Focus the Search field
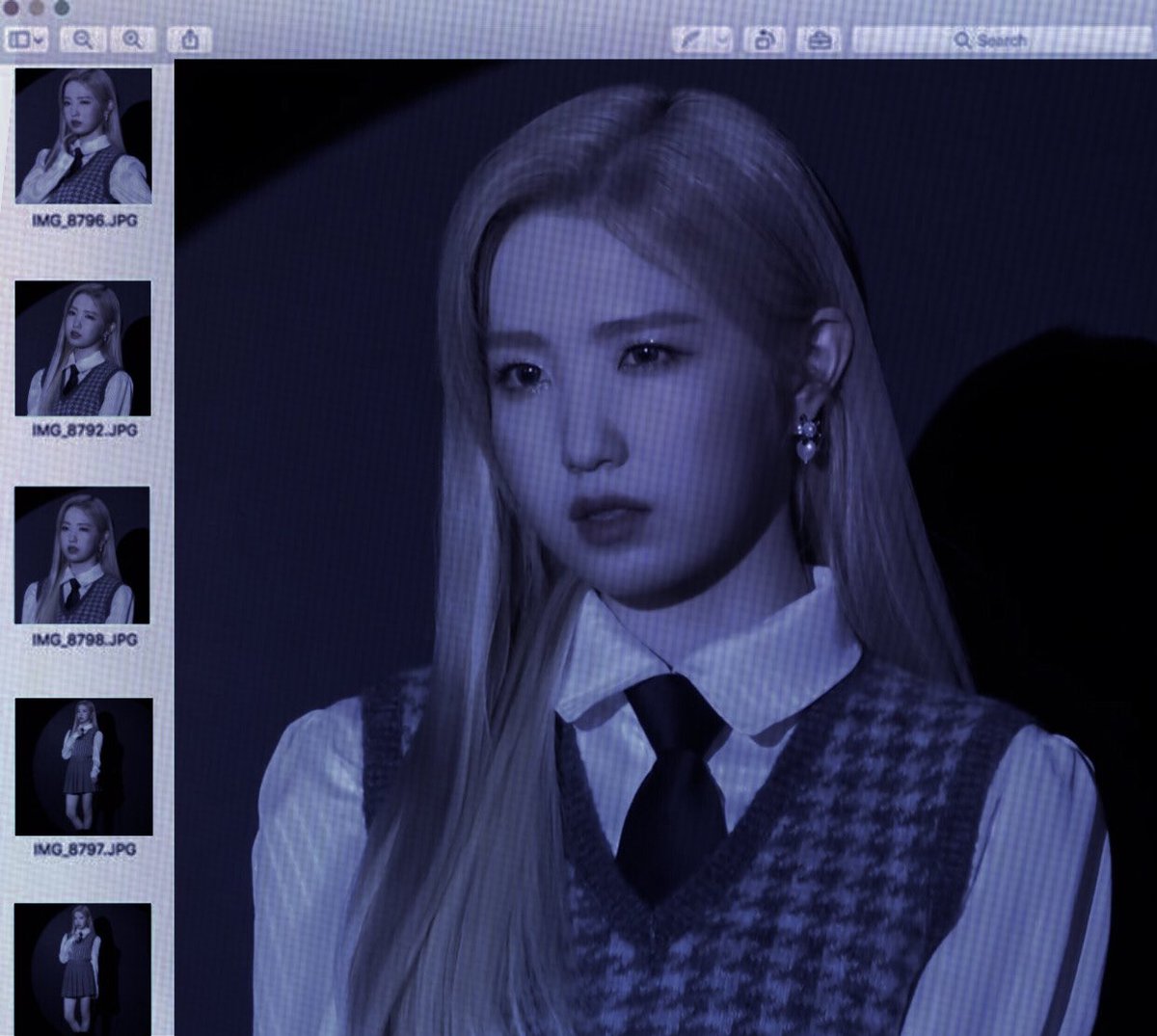This screenshot has height=1036, width=1157. point(1002,40)
